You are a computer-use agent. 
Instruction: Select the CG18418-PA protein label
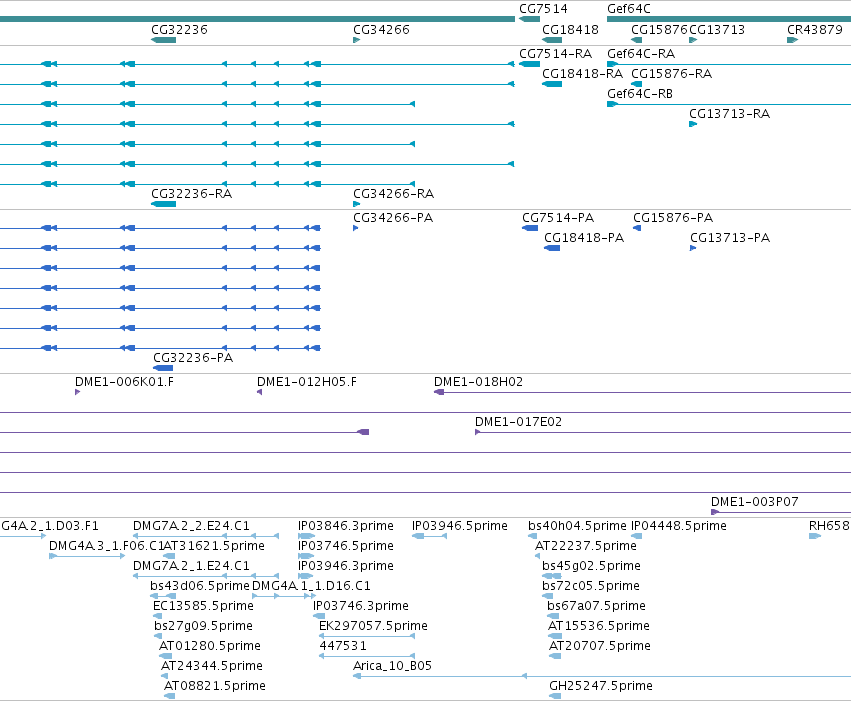[x=584, y=238]
